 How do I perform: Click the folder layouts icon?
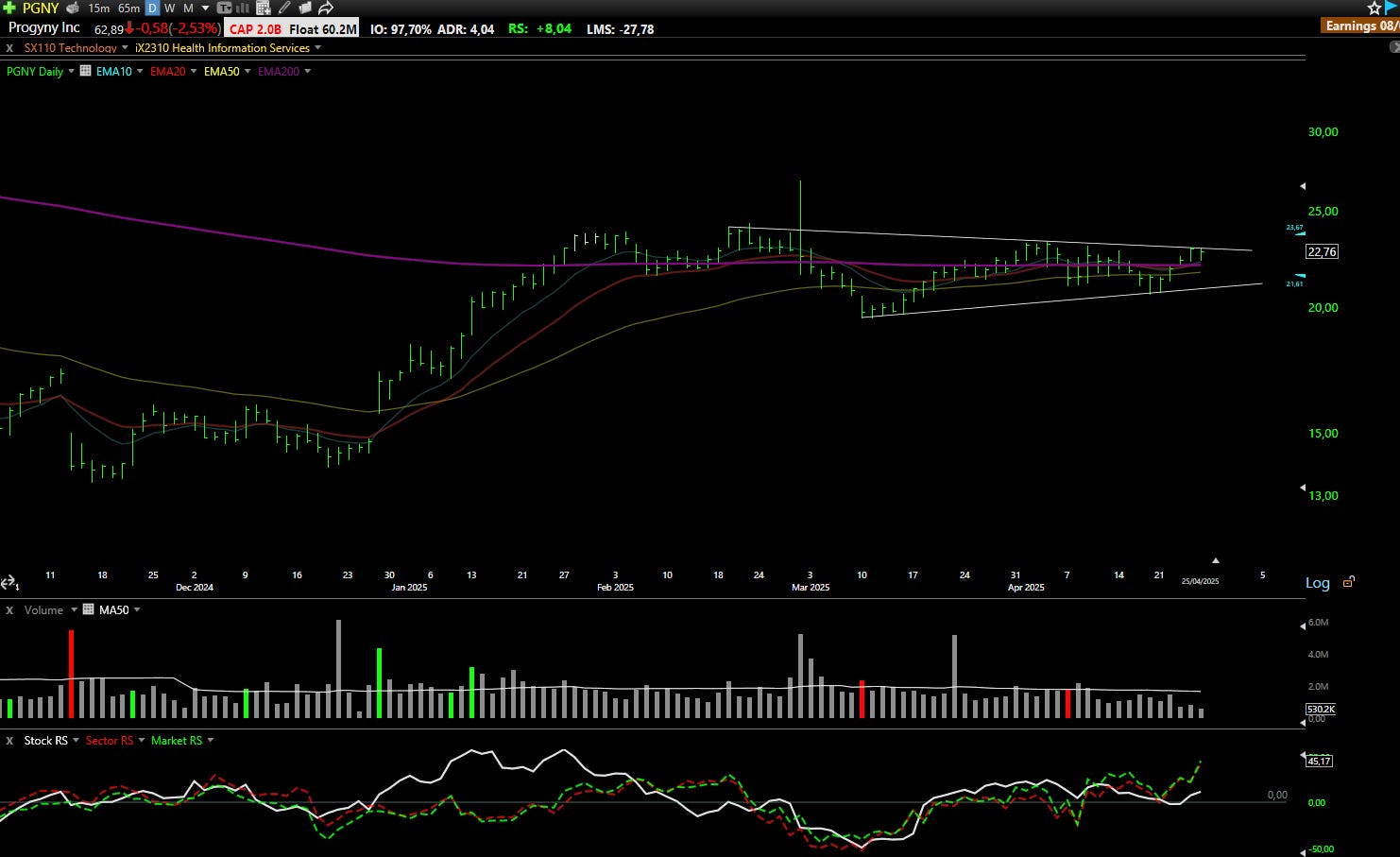pos(304,8)
